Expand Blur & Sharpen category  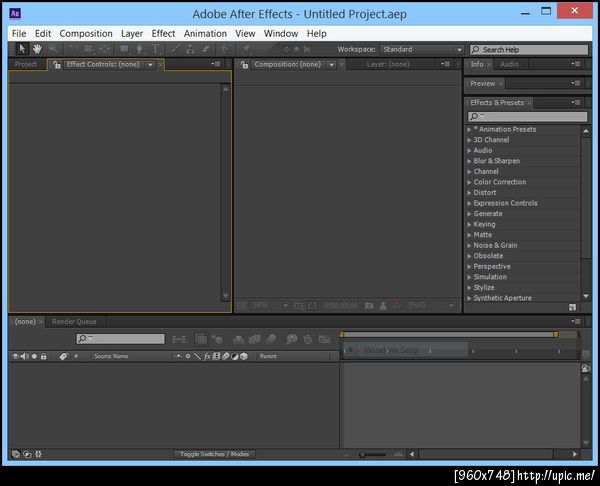(469, 161)
